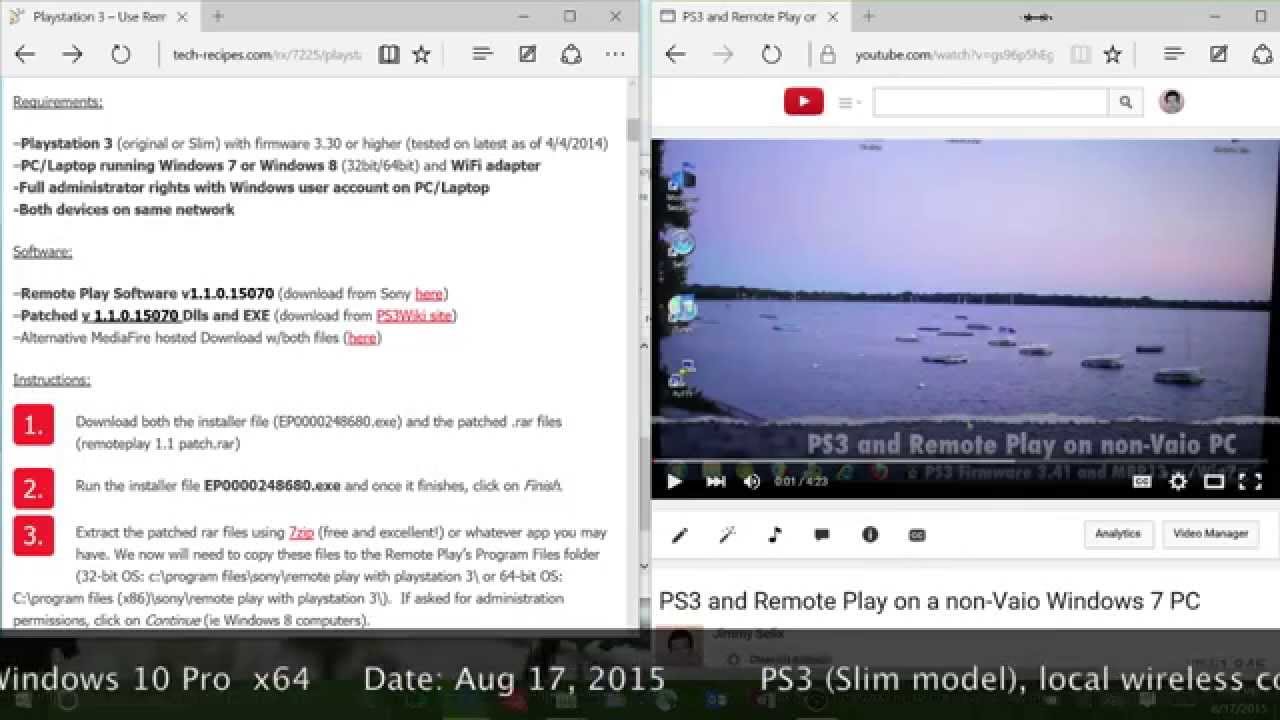Screen dimensions: 1280x720
Task: Open a new tab in YouTube window
Action: pyautogui.click(x=868, y=16)
